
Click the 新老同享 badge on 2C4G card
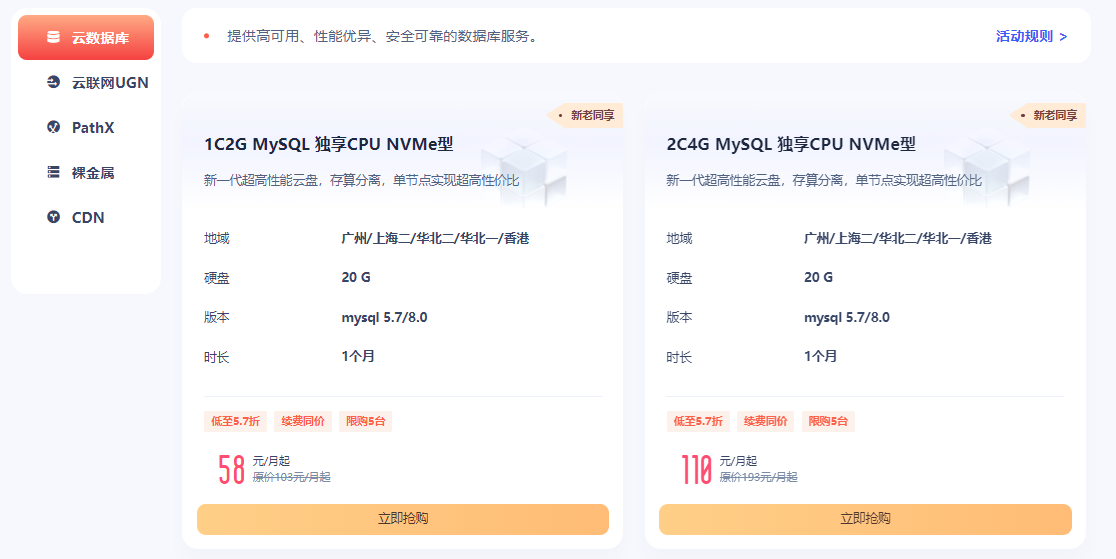point(1053,115)
